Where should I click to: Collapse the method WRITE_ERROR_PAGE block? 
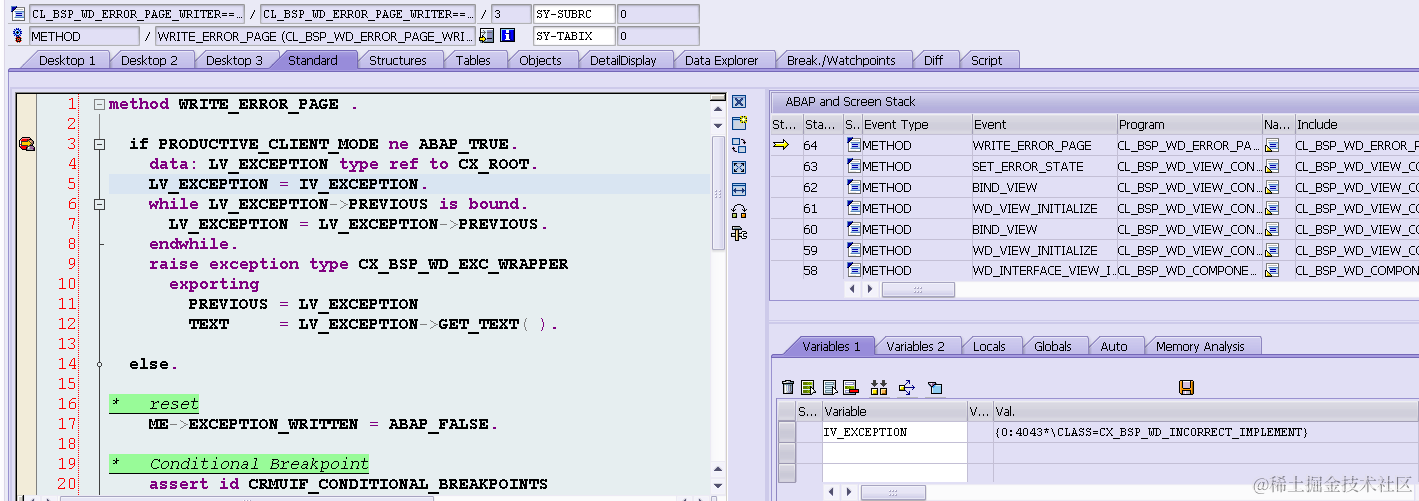click(x=99, y=104)
